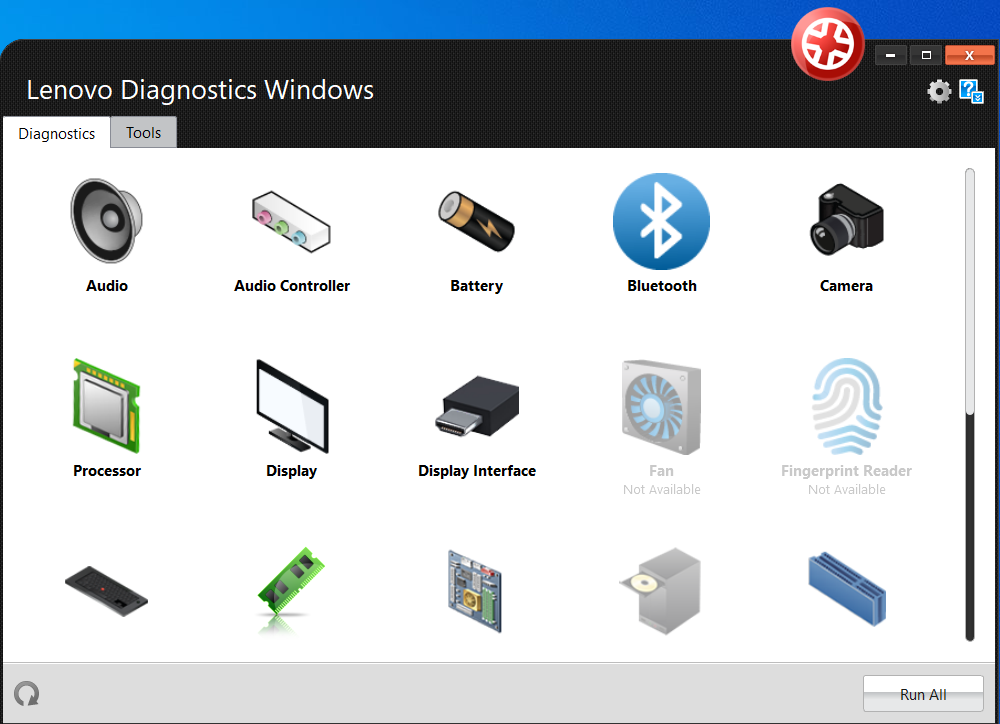The image size is (1000, 724).
Task: Maximize the Lenovo Diagnostics window
Action: 926,55
